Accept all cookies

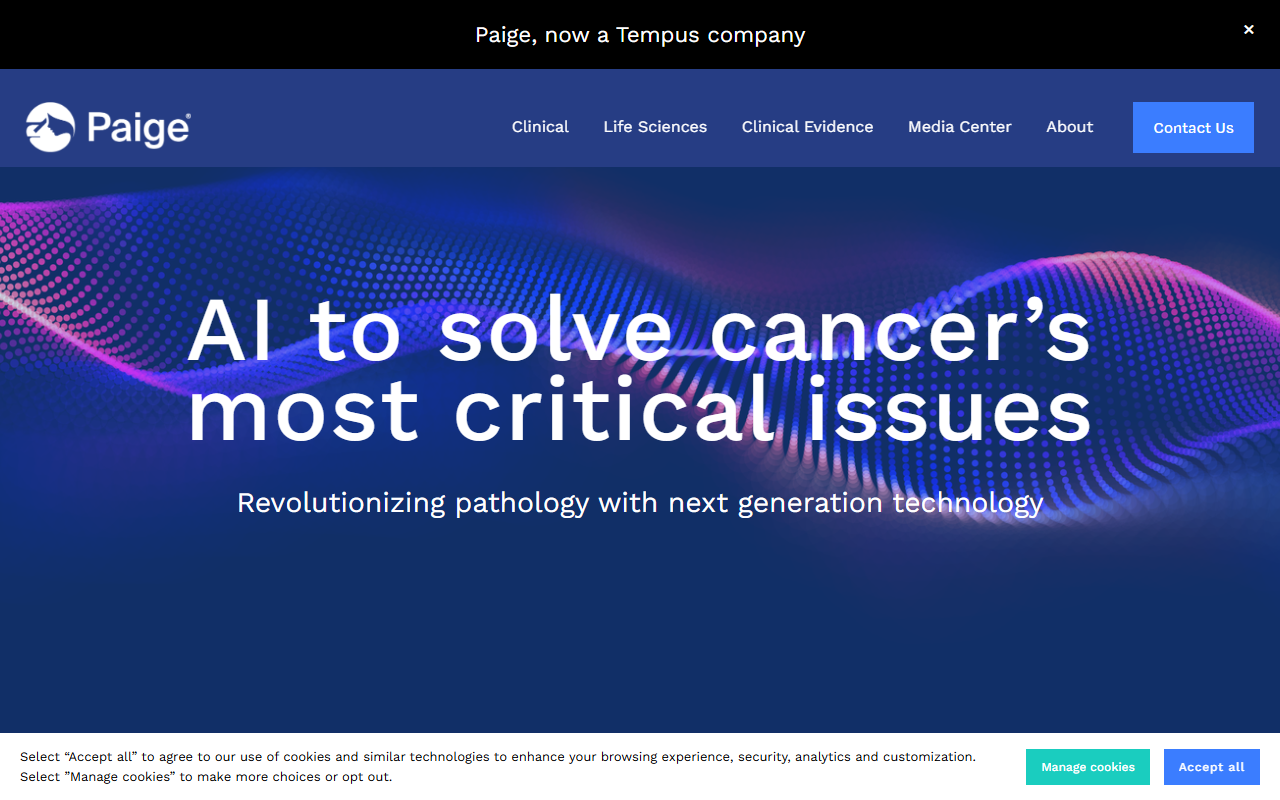click(x=1212, y=767)
